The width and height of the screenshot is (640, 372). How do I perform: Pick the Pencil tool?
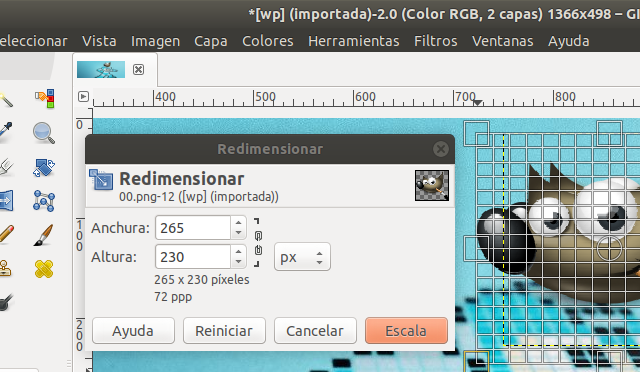click(6, 235)
